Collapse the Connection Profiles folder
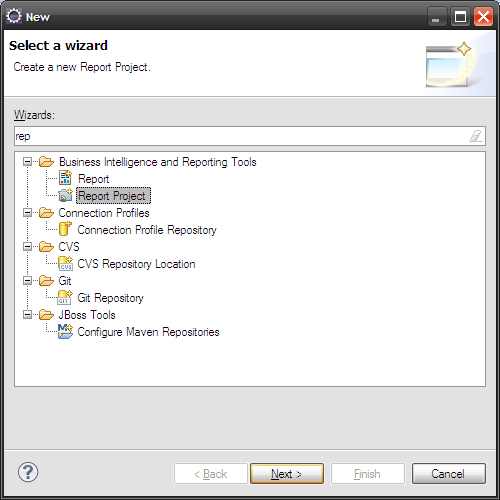Screen dimensions: 500x500 pyautogui.click(x=27, y=213)
